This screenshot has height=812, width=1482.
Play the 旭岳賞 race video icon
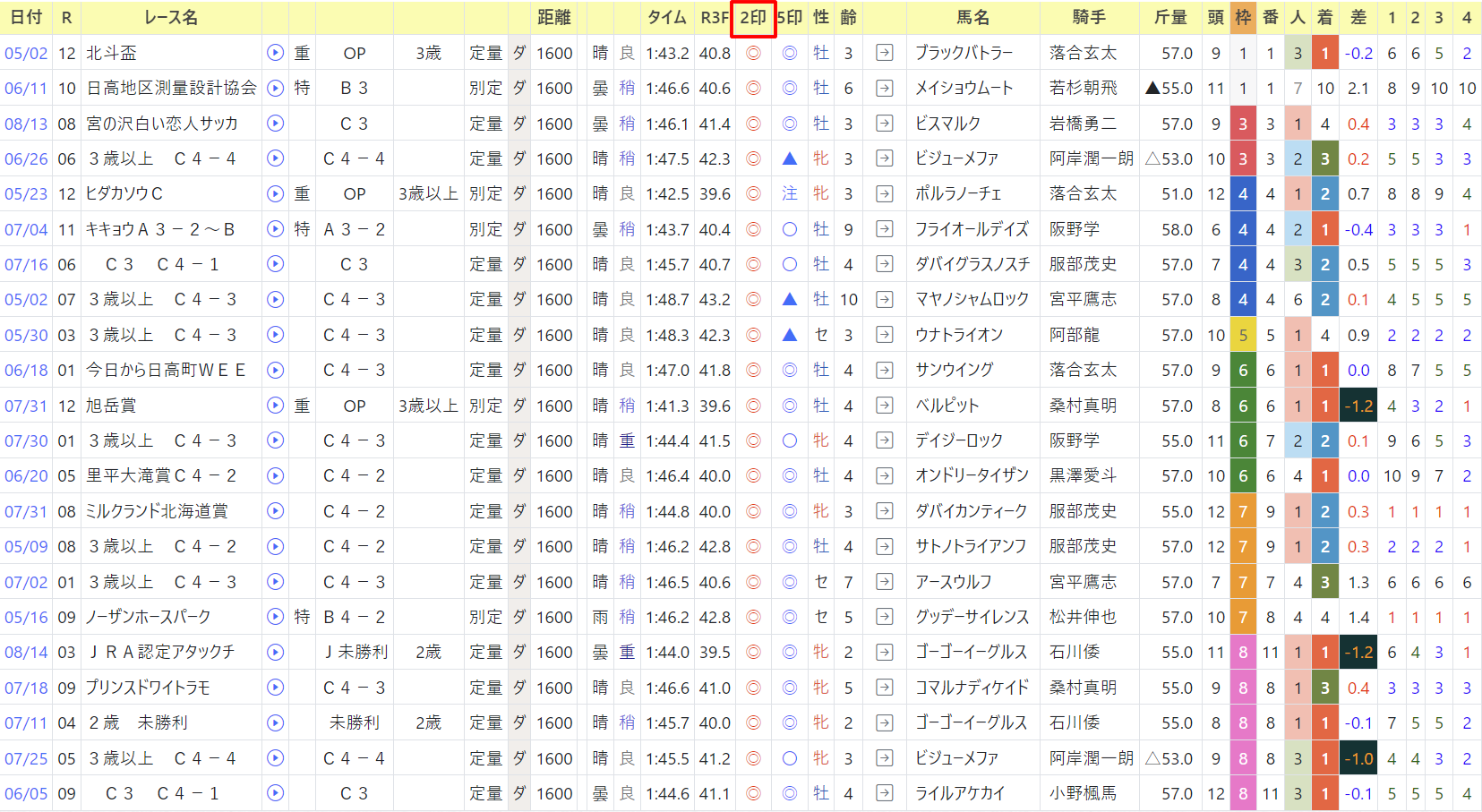[x=275, y=406]
